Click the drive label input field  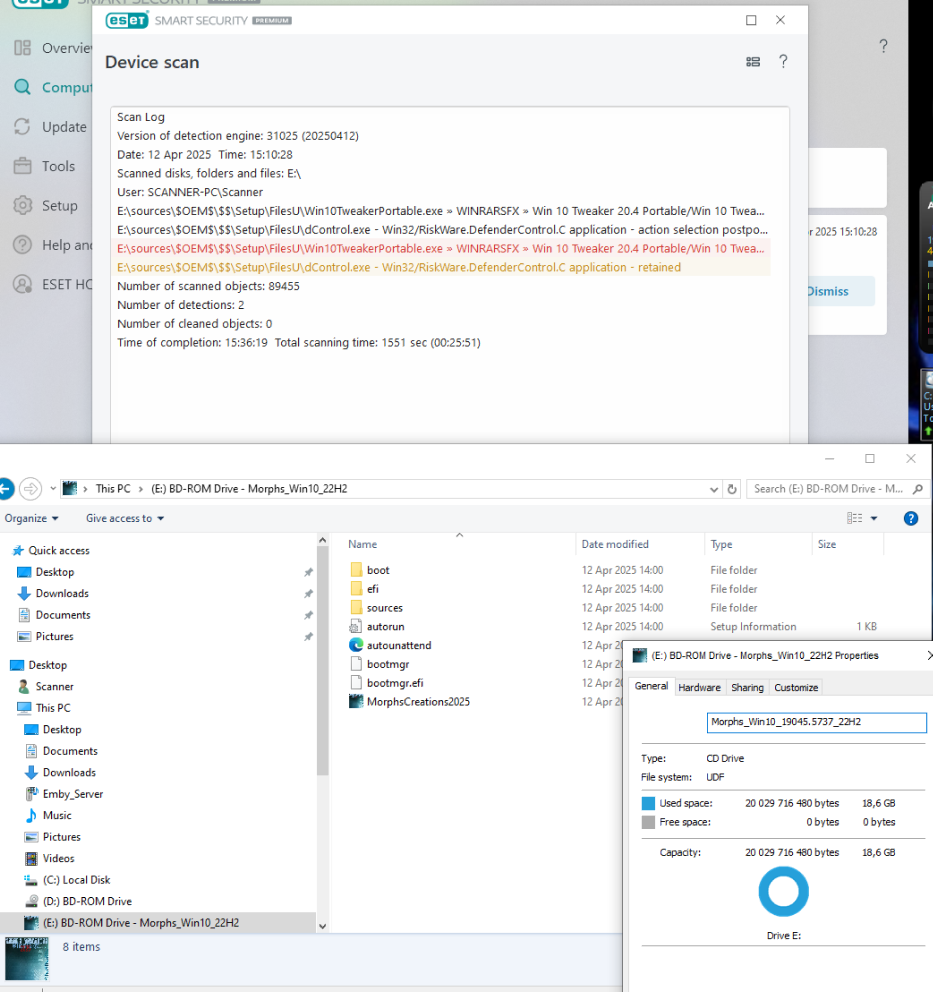pyautogui.click(x=817, y=722)
